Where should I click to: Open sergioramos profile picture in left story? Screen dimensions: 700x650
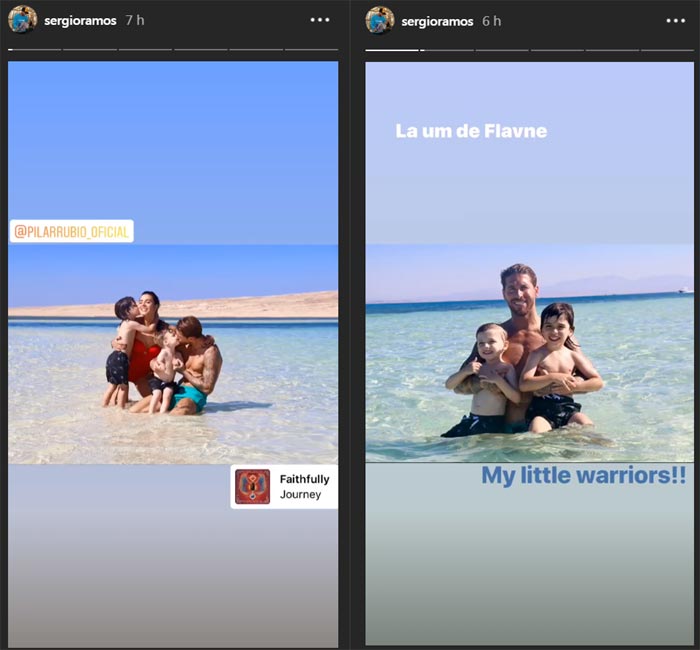pyautogui.click(x=22, y=20)
